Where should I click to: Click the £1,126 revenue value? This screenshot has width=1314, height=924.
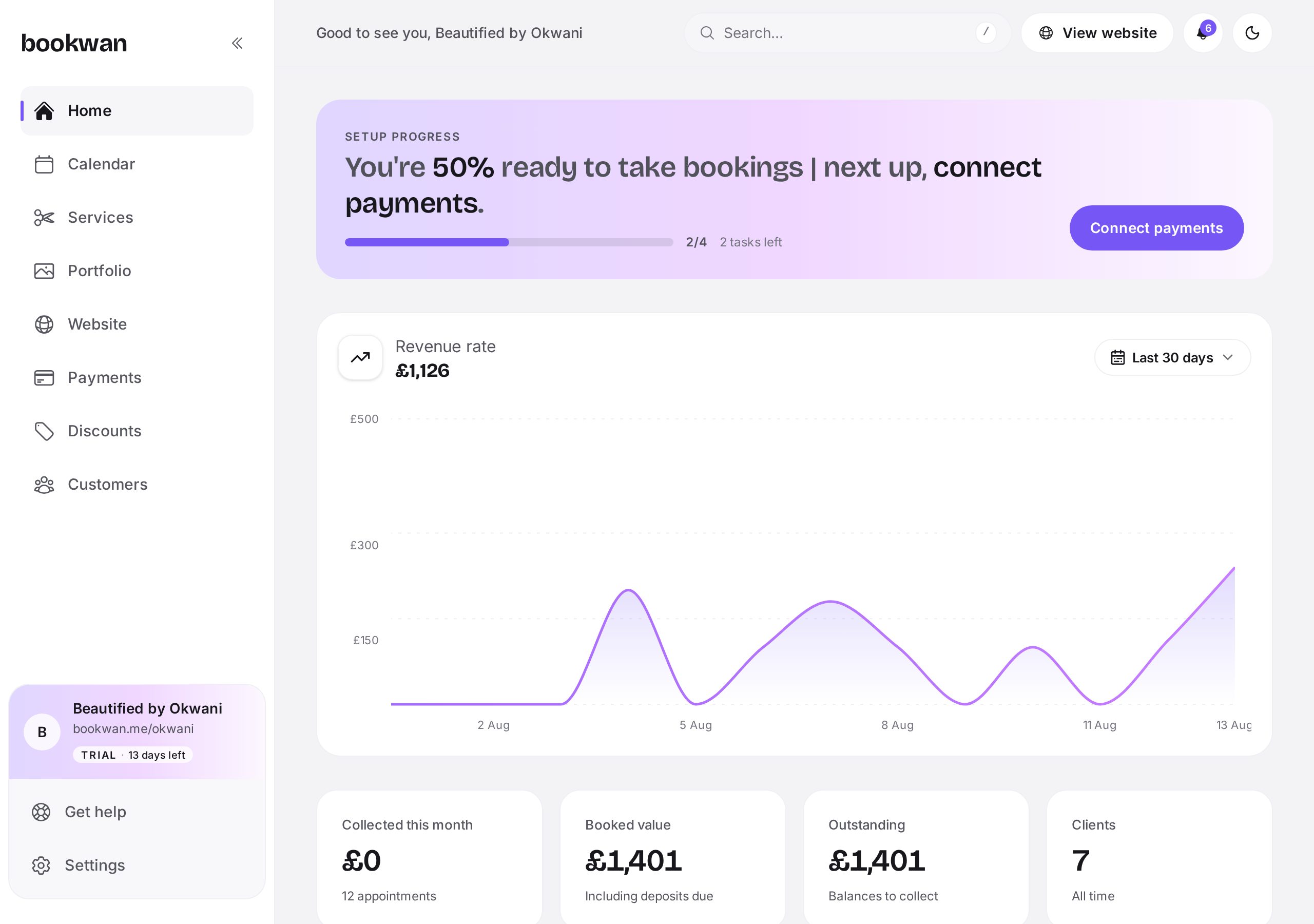click(422, 371)
